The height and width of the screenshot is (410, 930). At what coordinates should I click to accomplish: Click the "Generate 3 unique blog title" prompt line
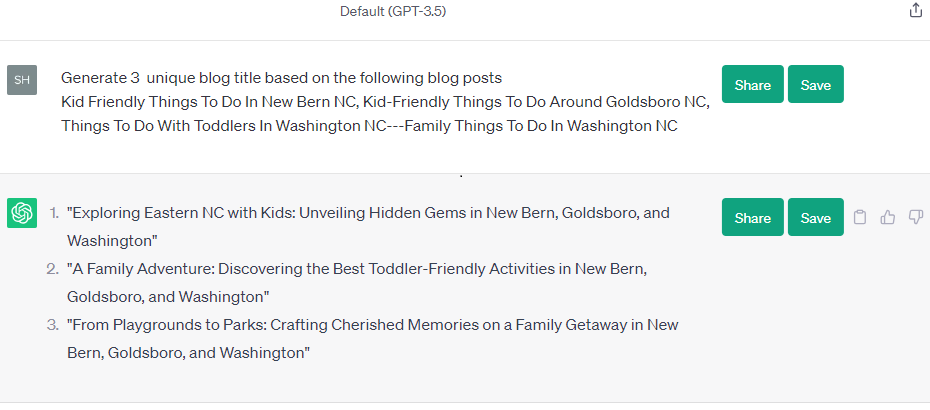[x=281, y=77]
